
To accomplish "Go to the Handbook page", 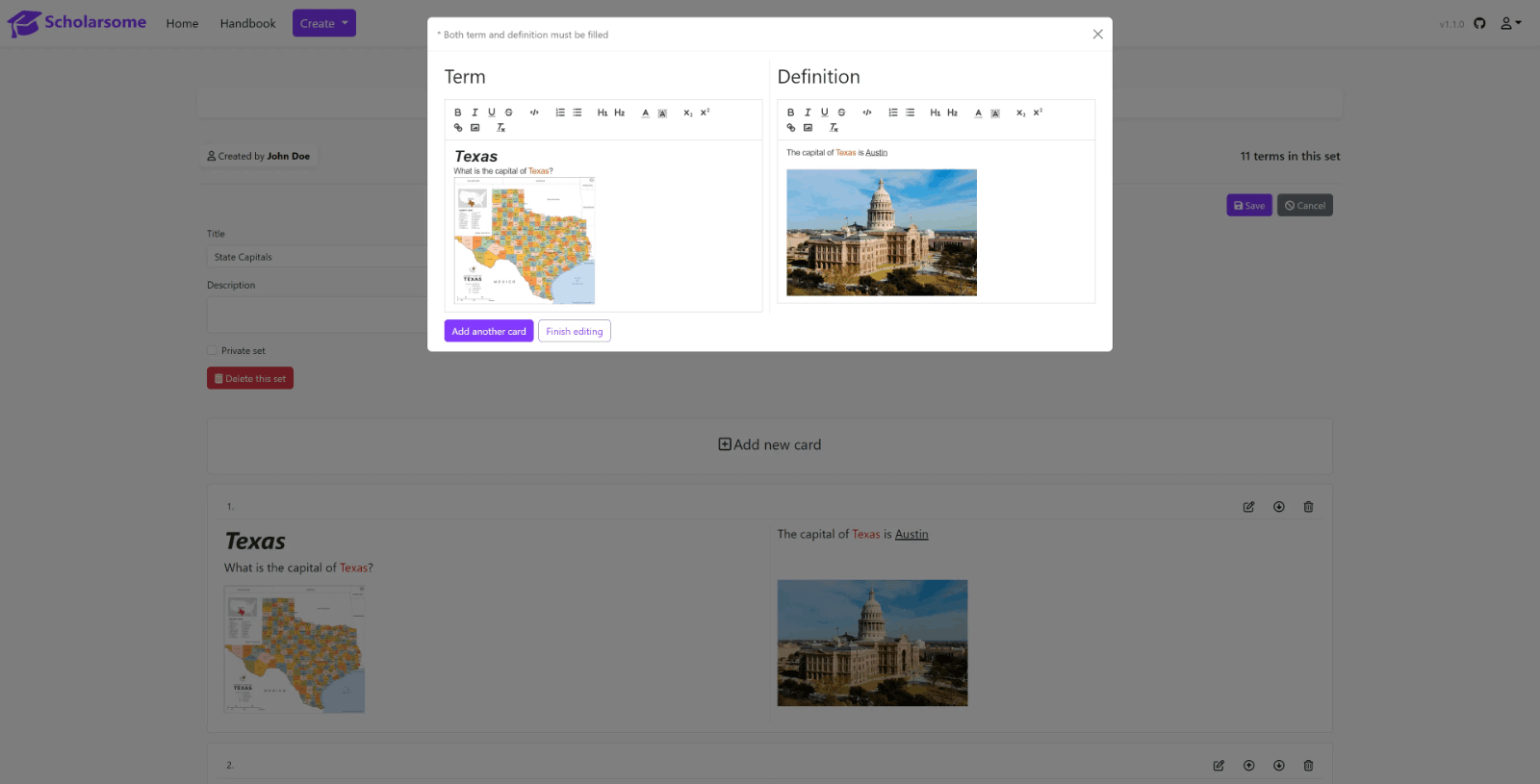I will point(247,23).
